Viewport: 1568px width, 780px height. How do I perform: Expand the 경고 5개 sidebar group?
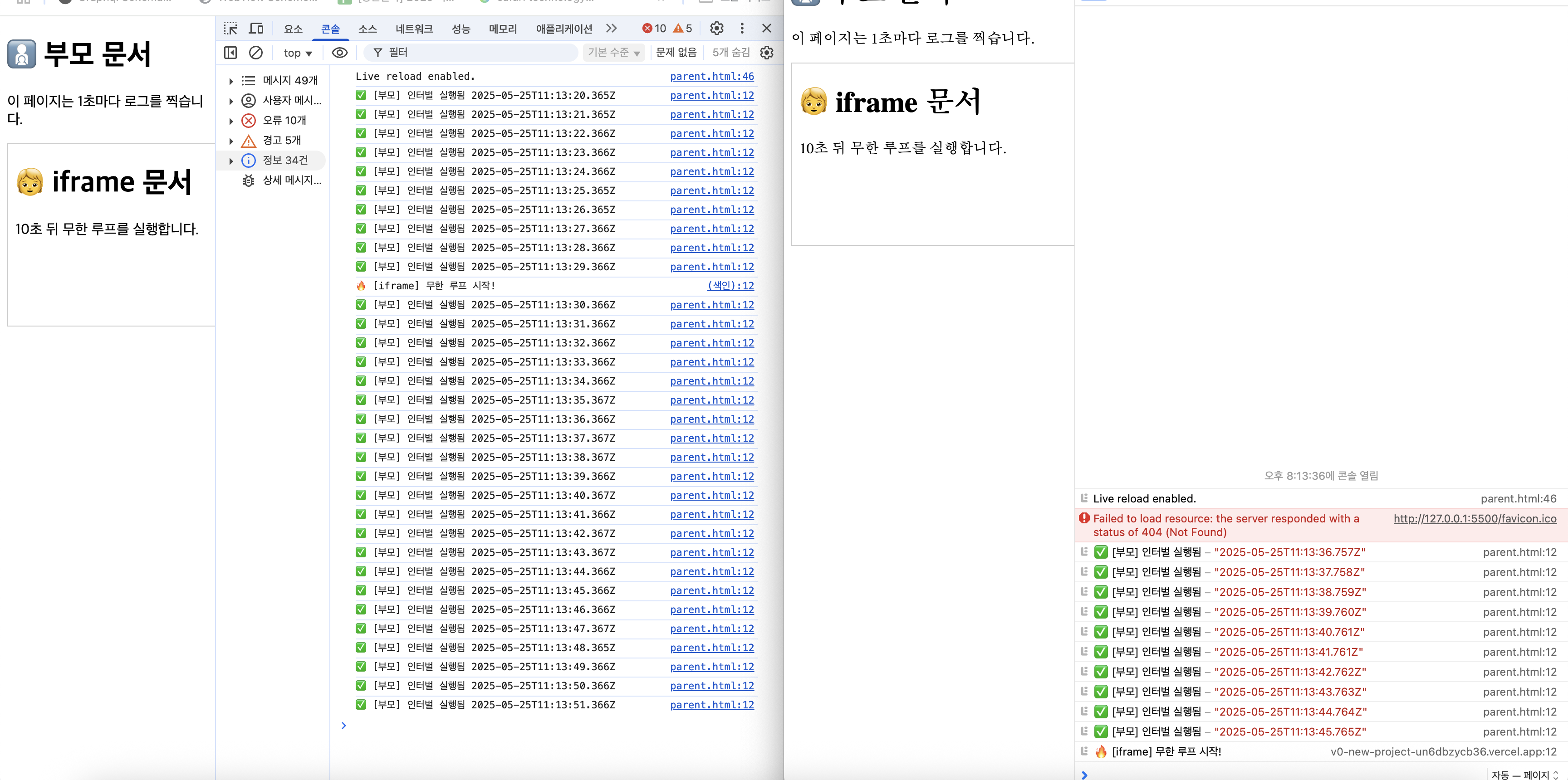point(231,141)
